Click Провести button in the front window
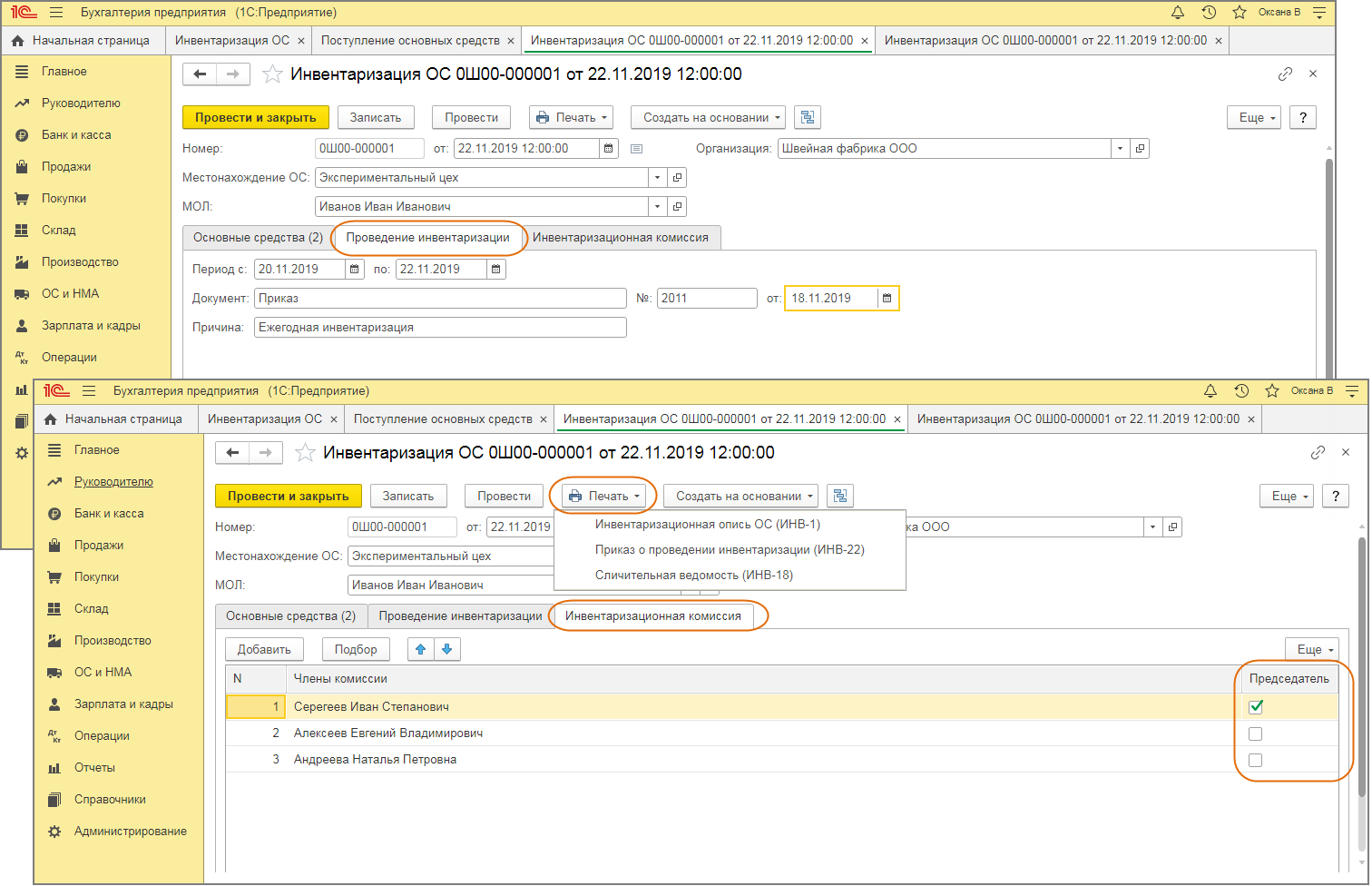The height and width of the screenshot is (886, 1372). (505, 496)
